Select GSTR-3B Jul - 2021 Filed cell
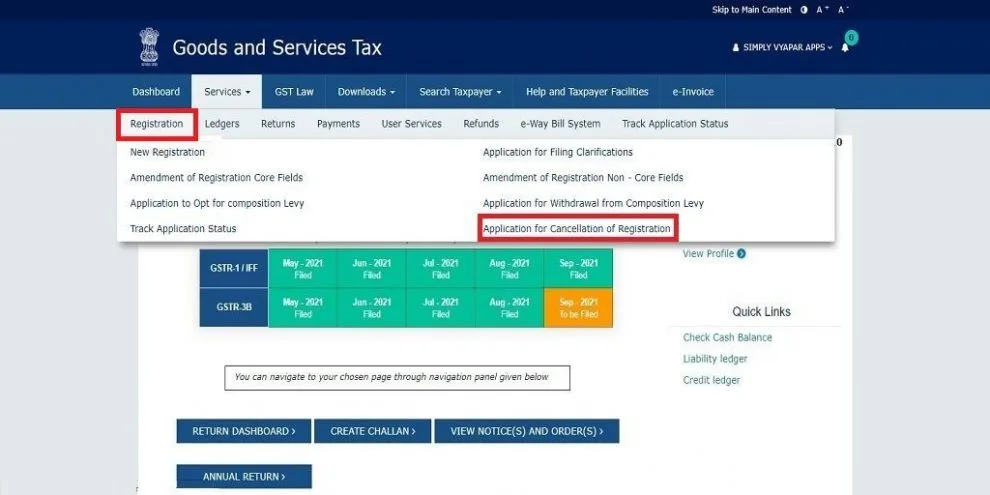This screenshot has height=495, width=990. click(441, 307)
